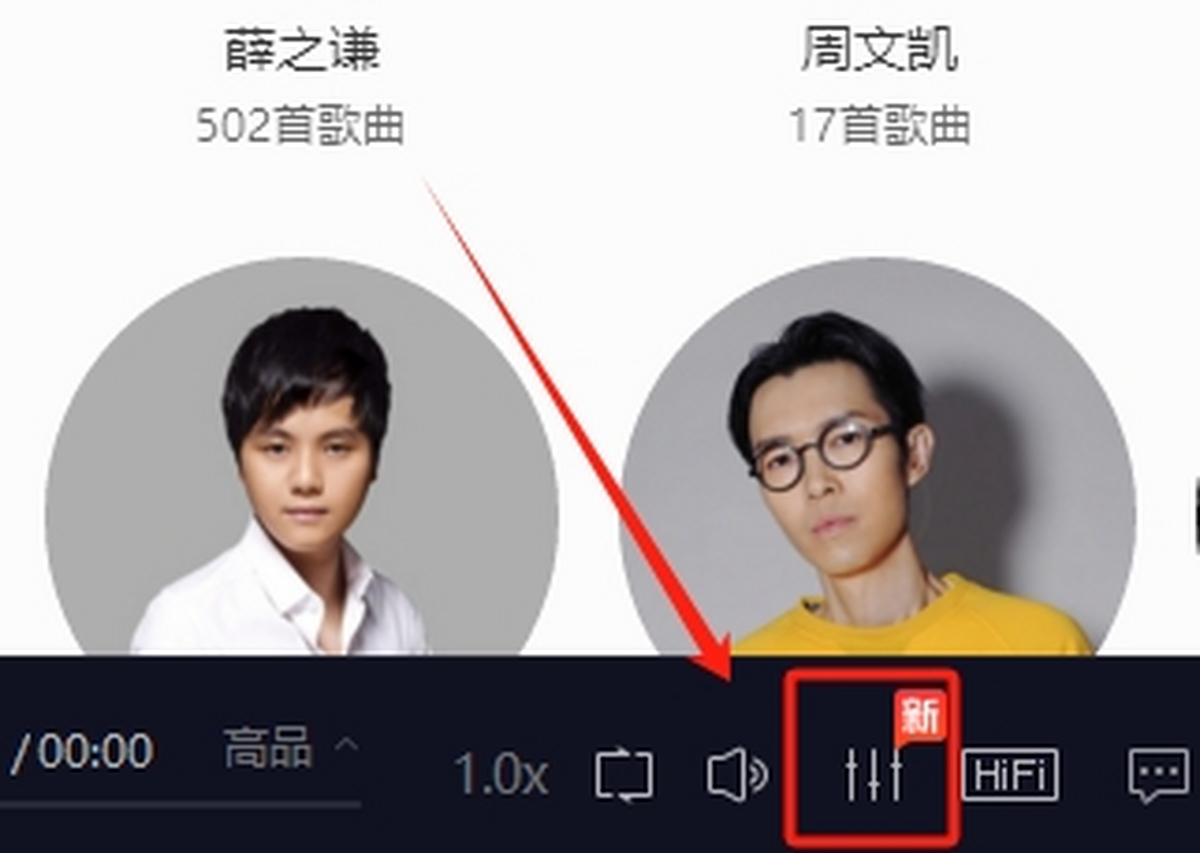Open the 1.0x playback speed selector
The image size is (1200, 853).
501,775
